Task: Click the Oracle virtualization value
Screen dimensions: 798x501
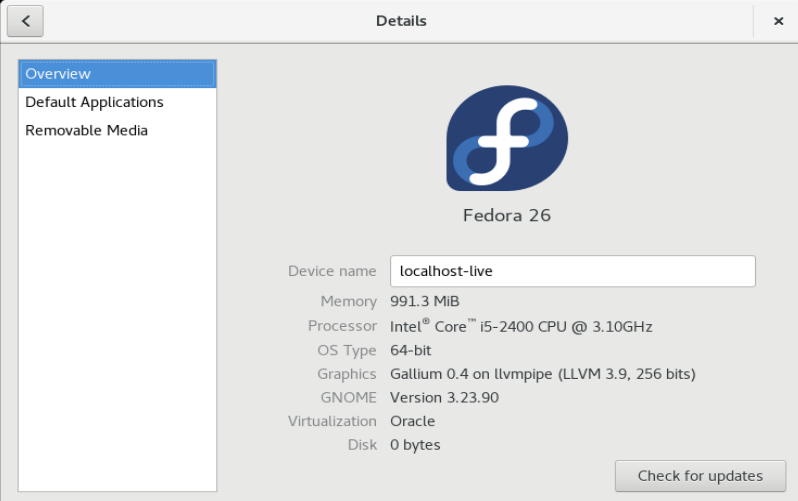Action: 413,421
